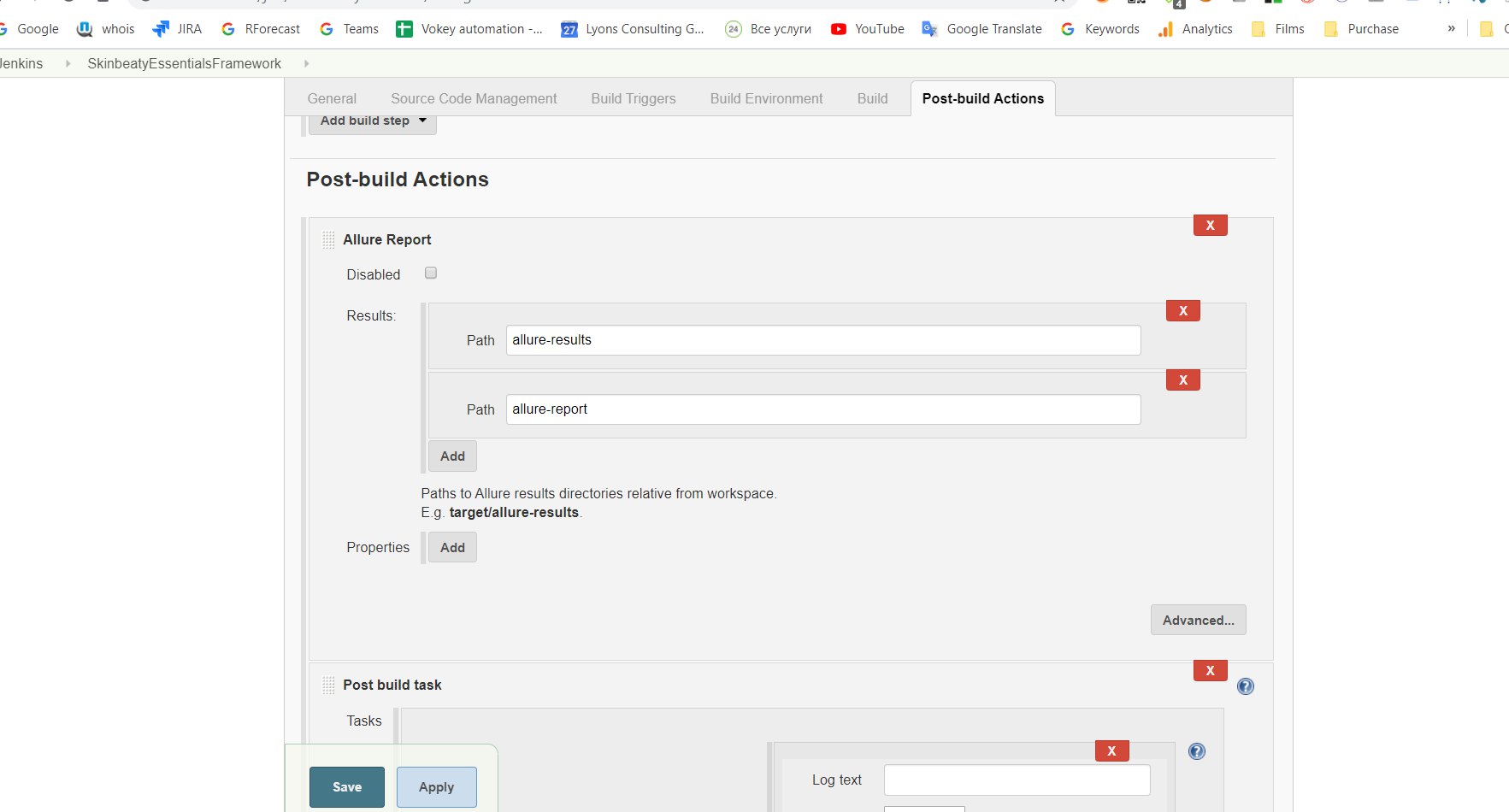
Task: Add an Allure Properties entry
Action: coord(452,548)
